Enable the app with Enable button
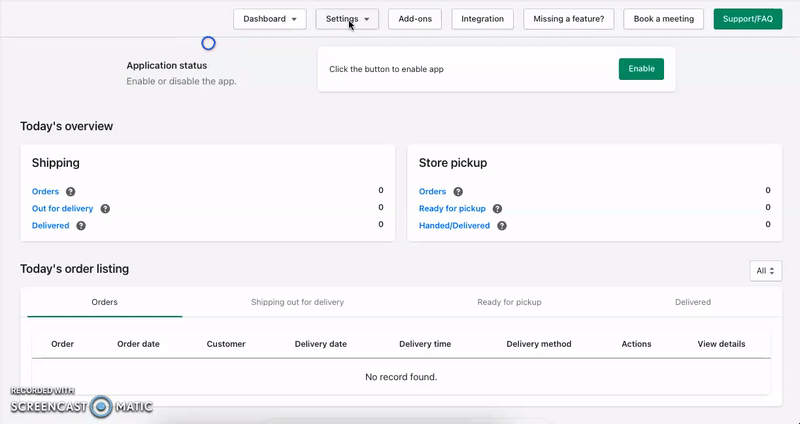The width and height of the screenshot is (800, 424). point(641,69)
